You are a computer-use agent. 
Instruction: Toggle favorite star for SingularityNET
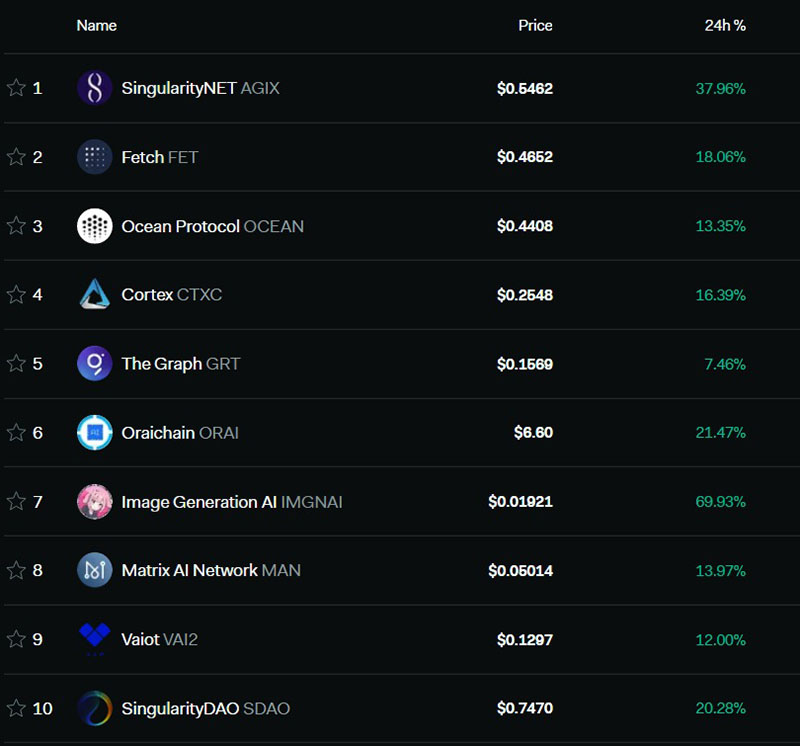tap(16, 88)
